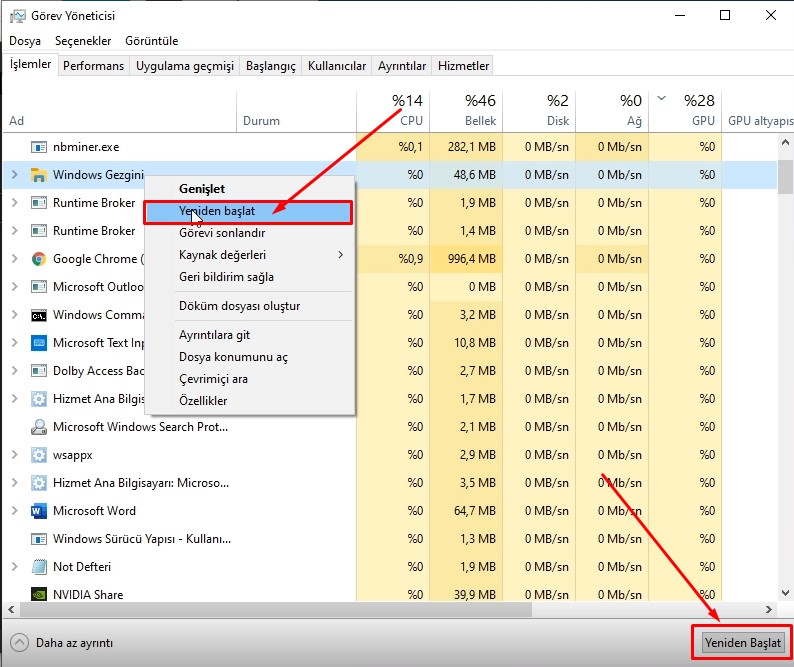
Task: Sort by the CPU column header
Action: (x=393, y=111)
